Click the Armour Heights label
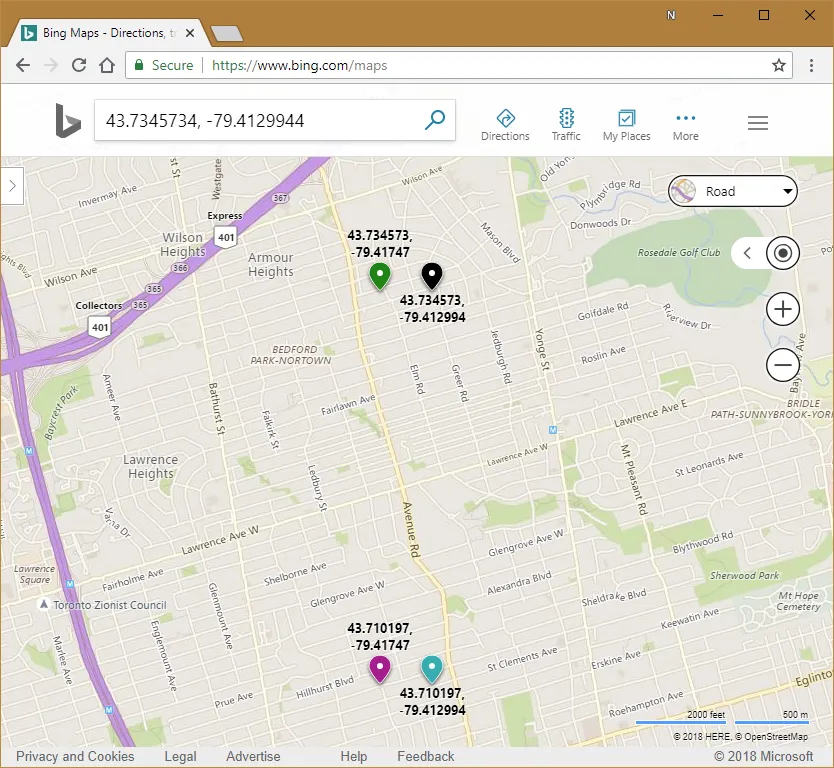The width and height of the screenshot is (834, 768). 271,264
